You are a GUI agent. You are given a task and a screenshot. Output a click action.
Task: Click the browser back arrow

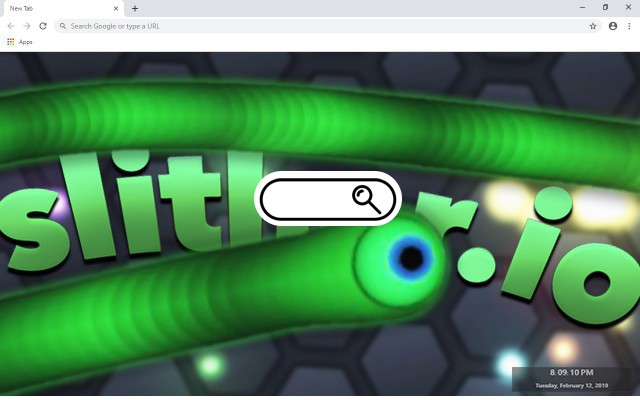(11, 26)
